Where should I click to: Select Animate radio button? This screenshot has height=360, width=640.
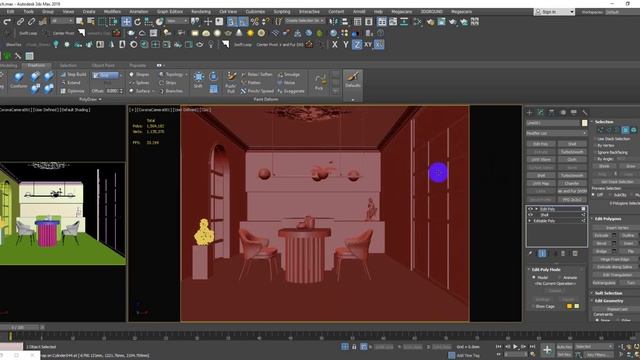coord(560,277)
